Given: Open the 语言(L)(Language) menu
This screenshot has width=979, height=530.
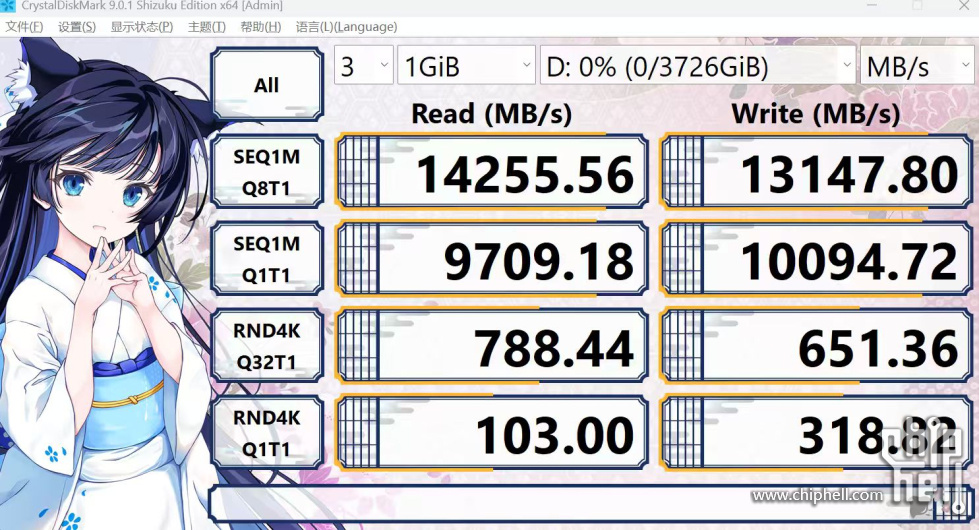Looking at the screenshot, I should click(346, 27).
